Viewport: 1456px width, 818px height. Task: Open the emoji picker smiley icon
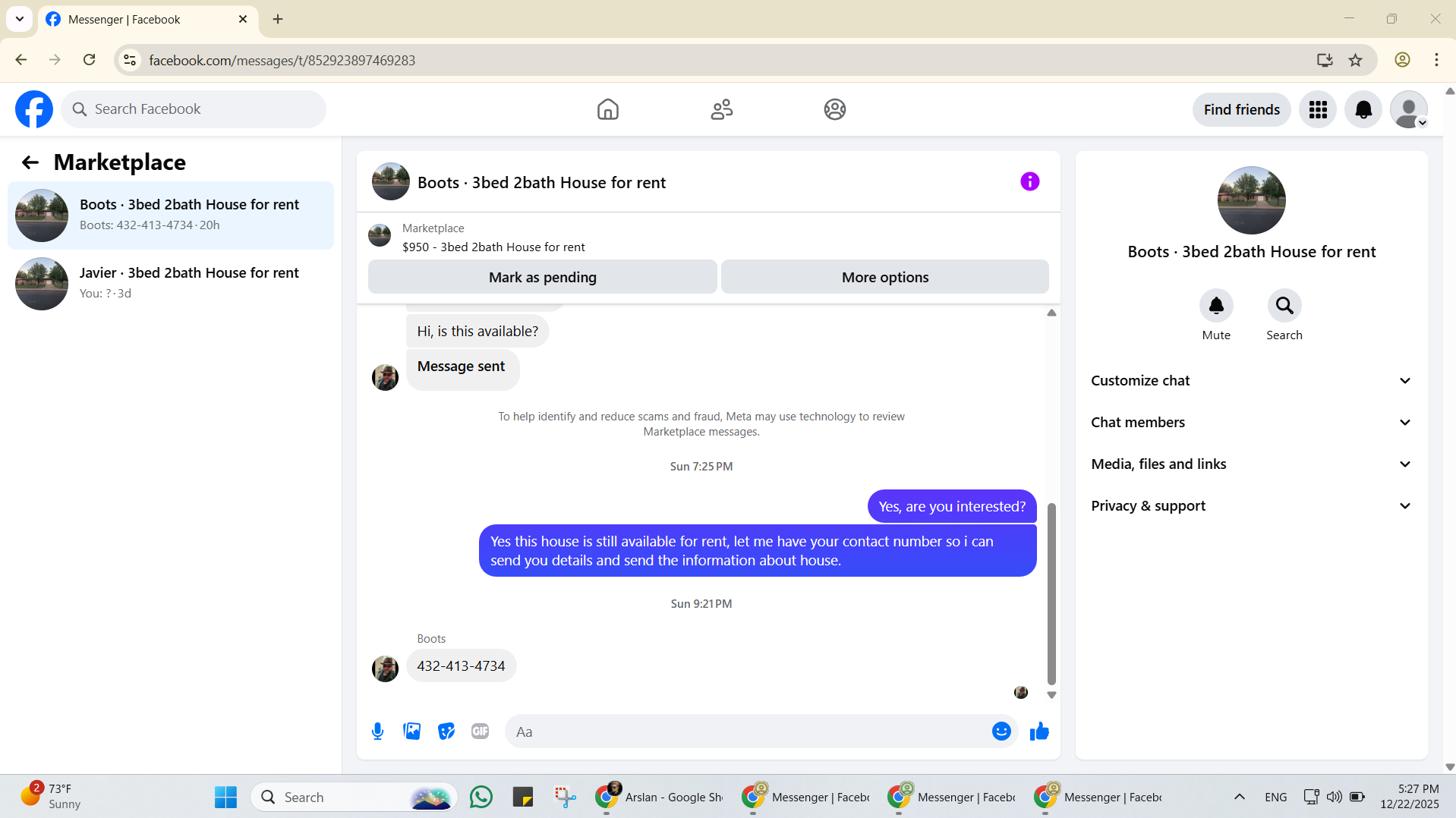click(1001, 731)
